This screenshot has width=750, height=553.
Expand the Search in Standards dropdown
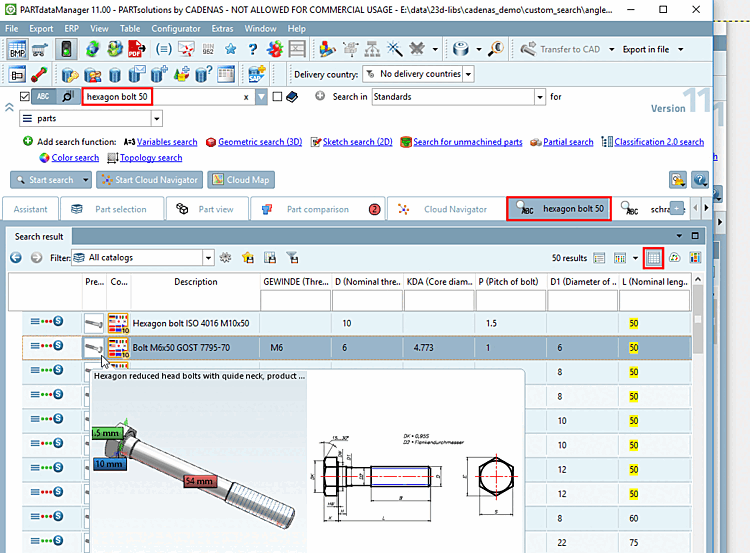pos(540,97)
